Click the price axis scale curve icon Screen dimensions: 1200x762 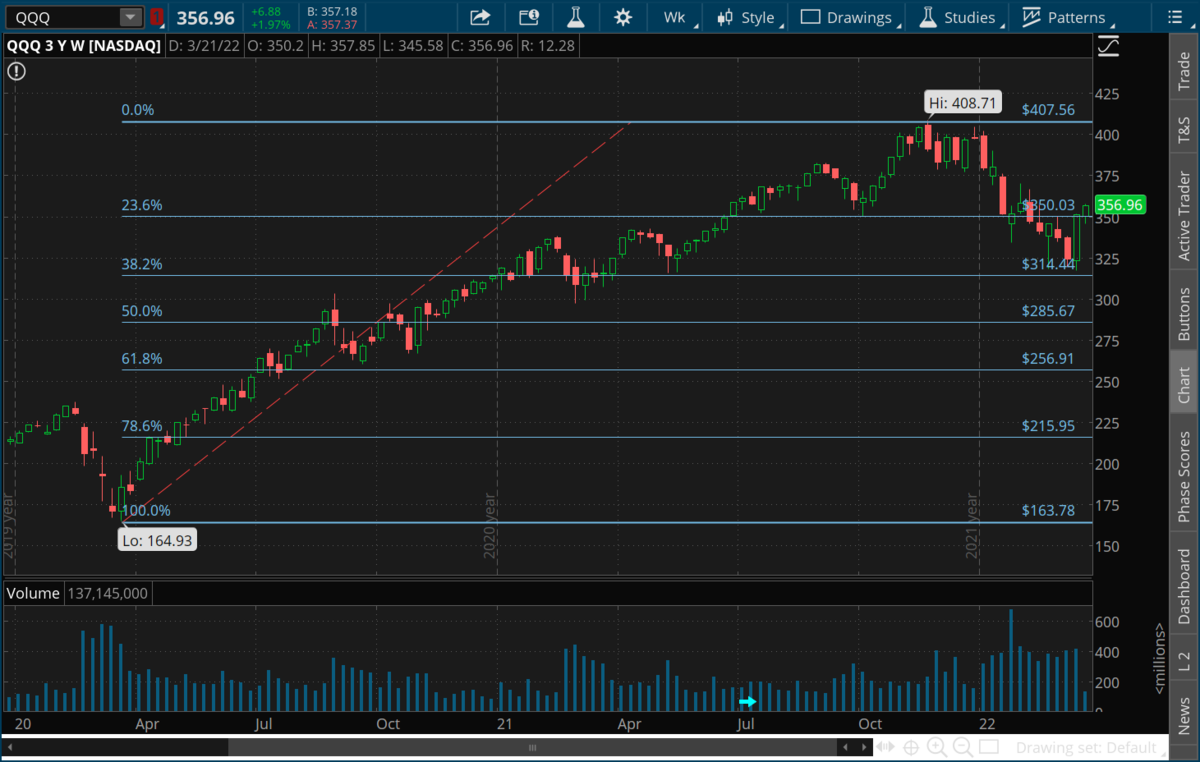(x=1108, y=45)
